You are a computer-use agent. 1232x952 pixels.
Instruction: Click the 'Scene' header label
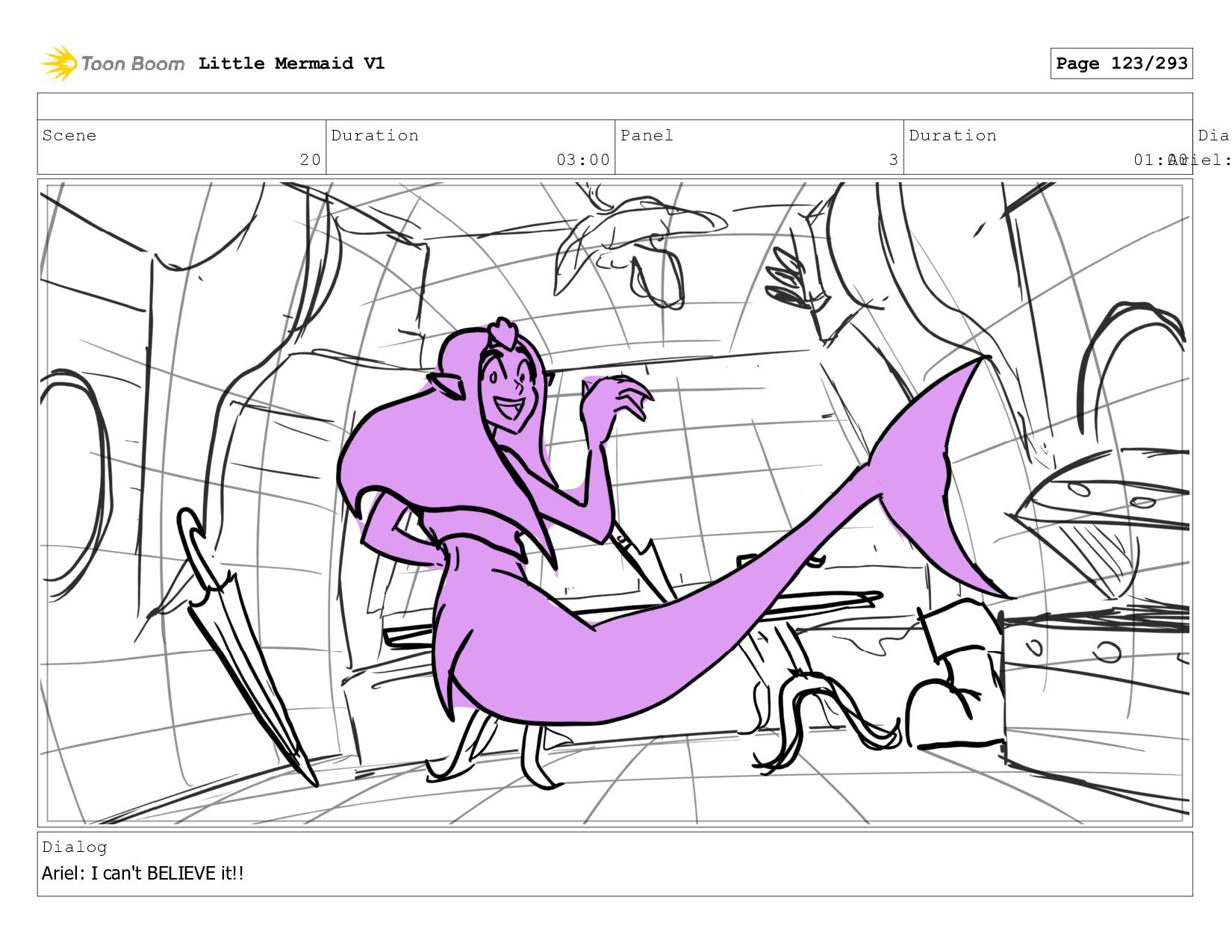coord(69,135)
